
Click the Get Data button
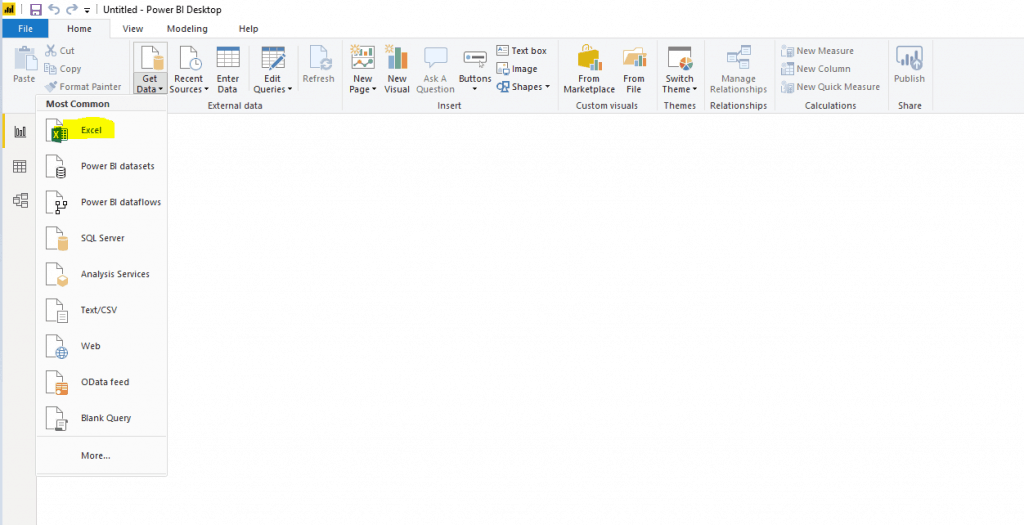(150, 69)
